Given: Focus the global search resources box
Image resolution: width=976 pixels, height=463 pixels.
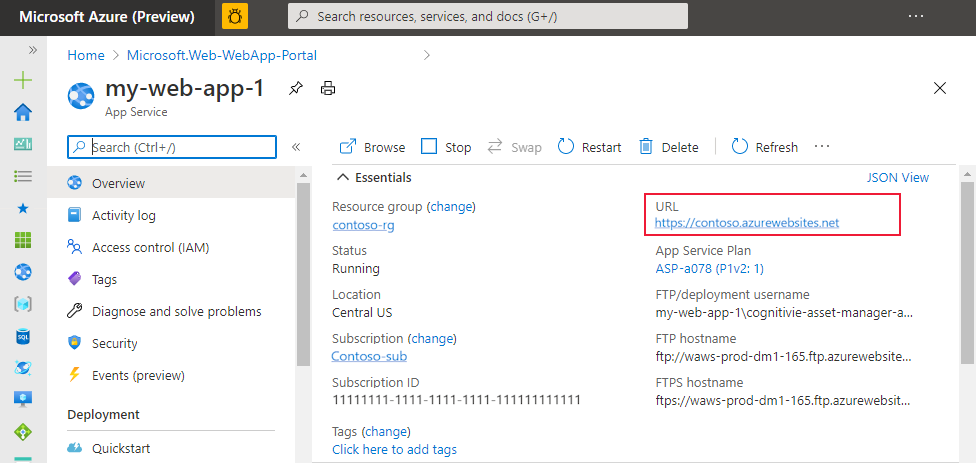Looking at the screenshot, I should [x=487, y=16].
